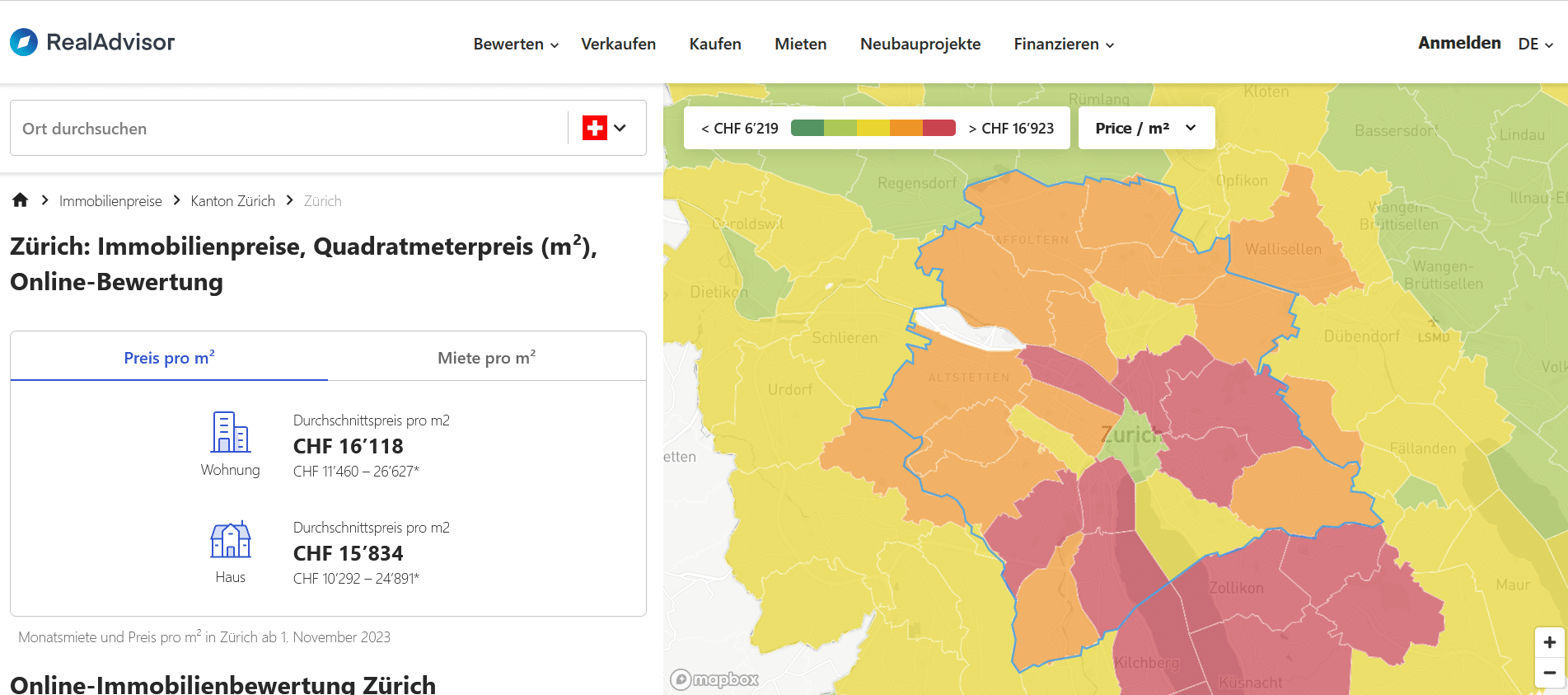Image resolution: width=1568 pixels, height=695 pixels.
Task: Click the Anmelden login button
Action: [x=1459, y=43]
